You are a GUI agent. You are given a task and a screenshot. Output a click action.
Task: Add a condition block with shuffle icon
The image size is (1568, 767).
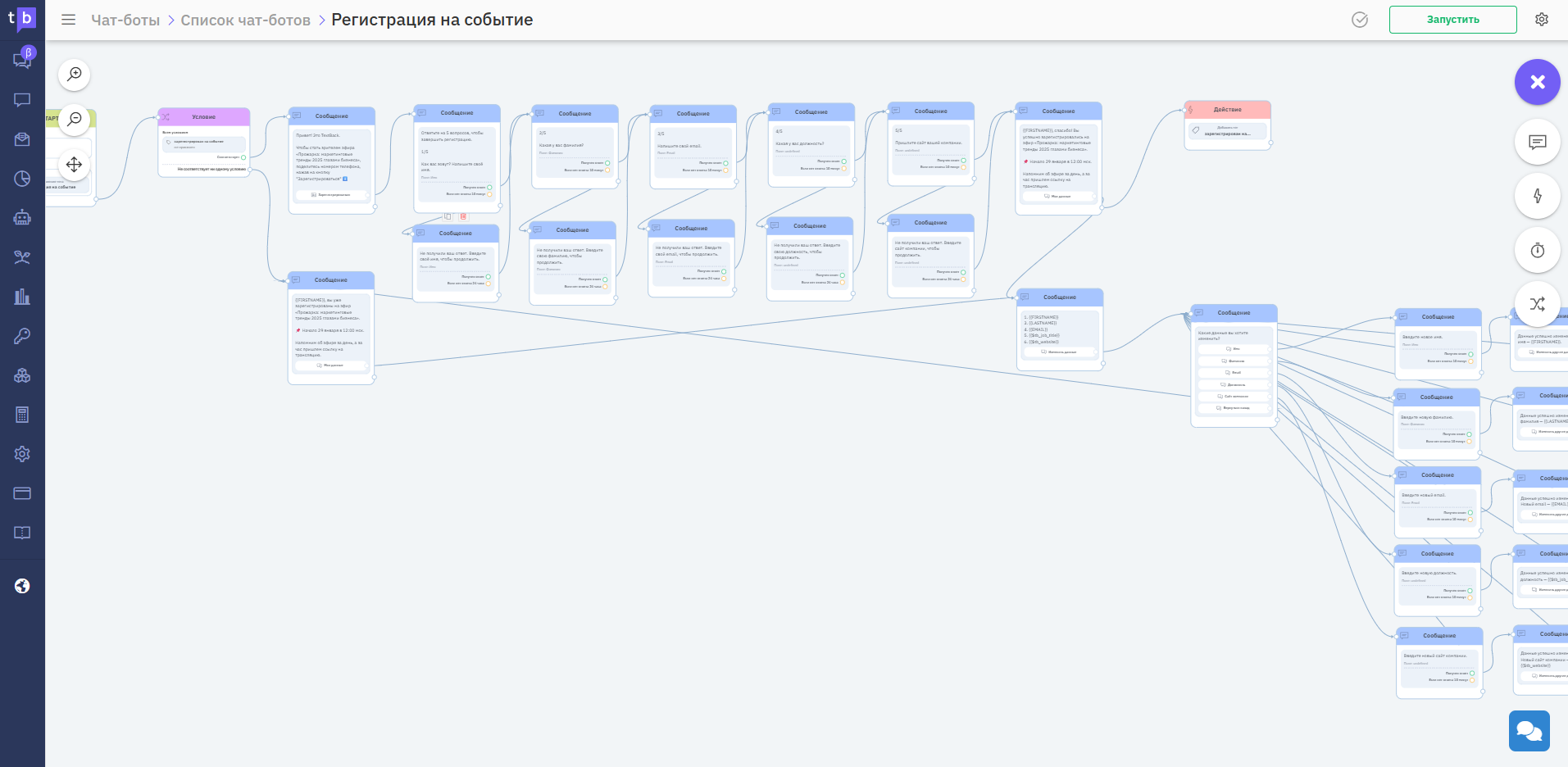[x=1537, y=304]
